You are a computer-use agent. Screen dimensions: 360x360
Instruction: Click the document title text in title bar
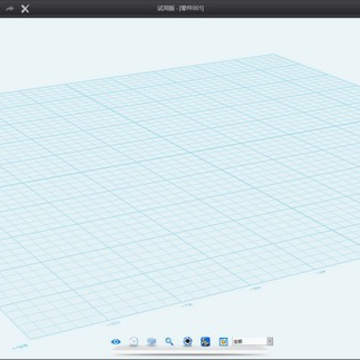tap(181, 8)
